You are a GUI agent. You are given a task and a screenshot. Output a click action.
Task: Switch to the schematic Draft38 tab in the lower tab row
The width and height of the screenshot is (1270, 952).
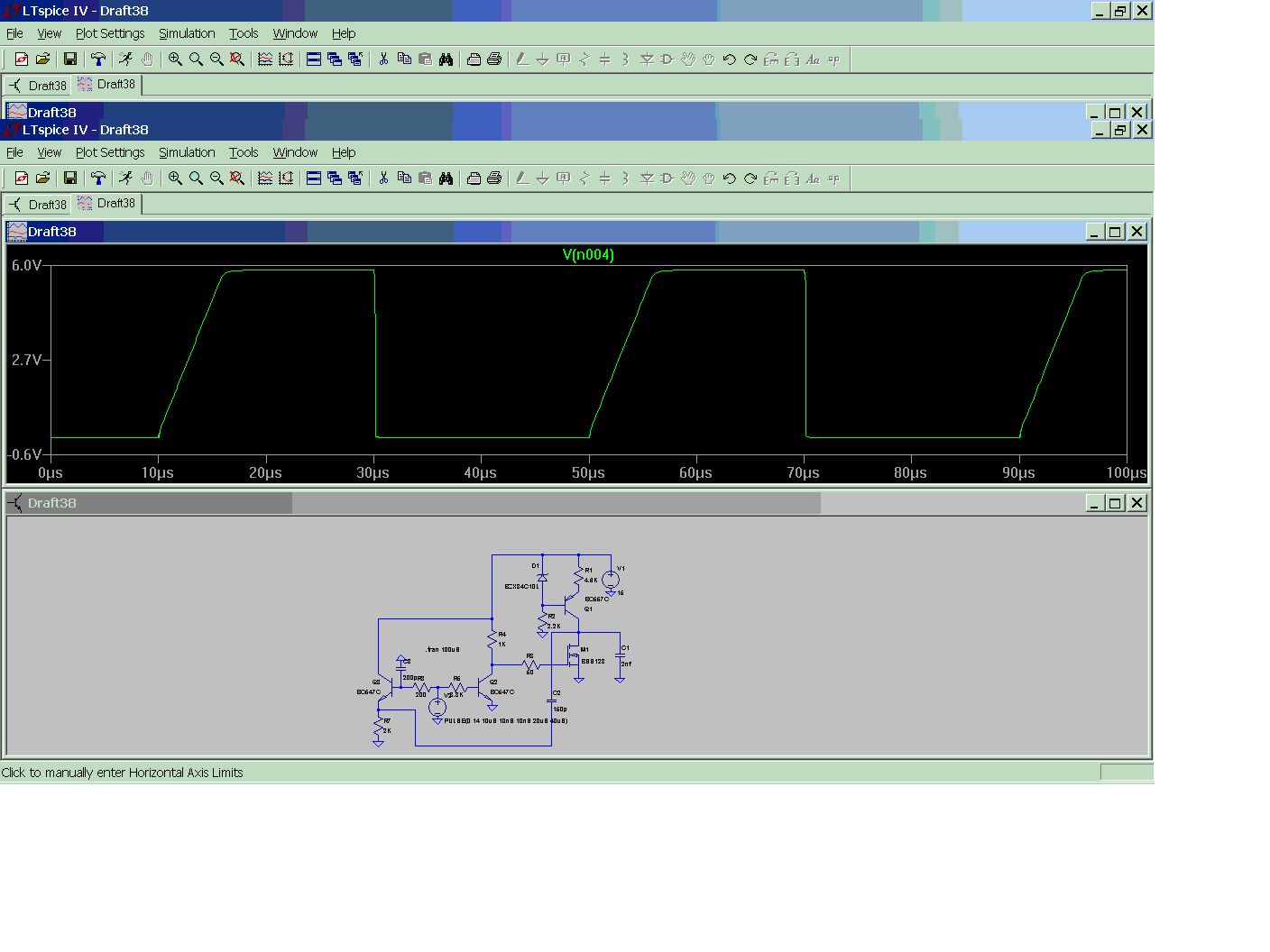click(x=38, y=205)
